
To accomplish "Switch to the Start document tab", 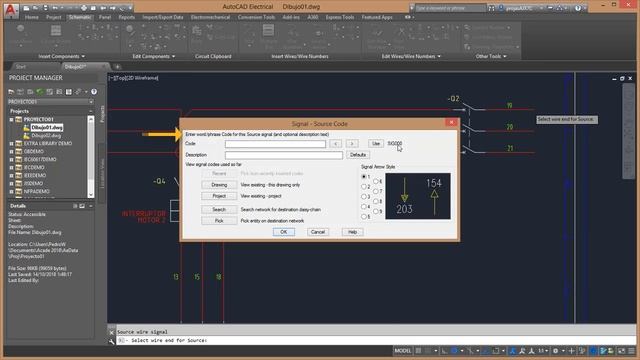I will (x=20, y=67).
